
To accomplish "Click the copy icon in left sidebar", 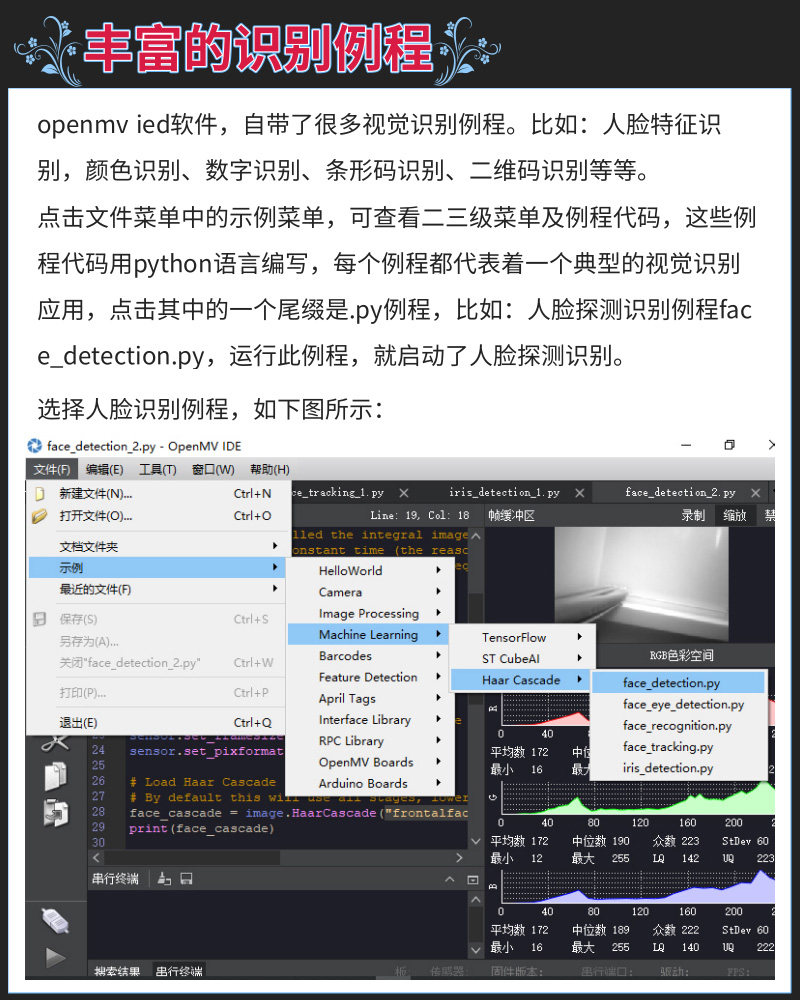I will tap(56, 776).
